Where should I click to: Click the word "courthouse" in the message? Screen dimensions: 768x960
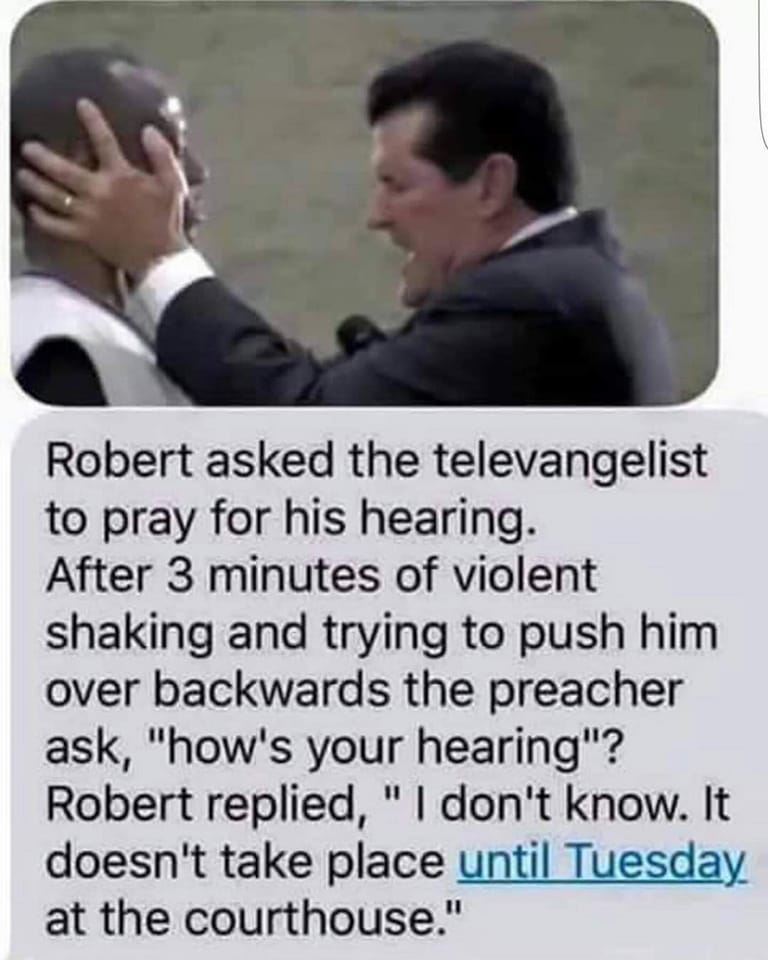tap(311, 918)
